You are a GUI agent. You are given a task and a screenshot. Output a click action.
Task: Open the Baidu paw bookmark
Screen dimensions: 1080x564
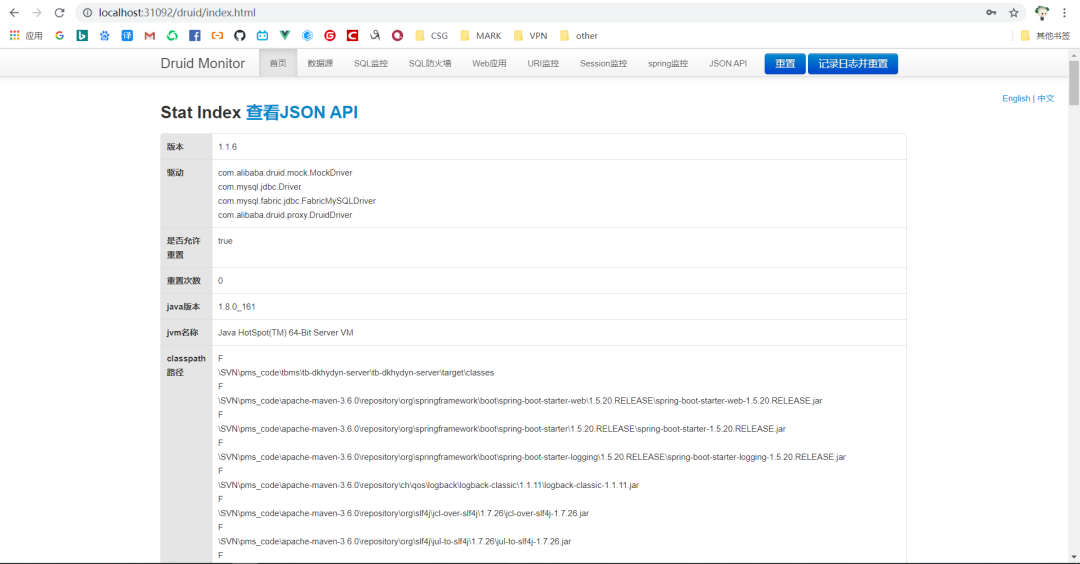click(105, 36)
